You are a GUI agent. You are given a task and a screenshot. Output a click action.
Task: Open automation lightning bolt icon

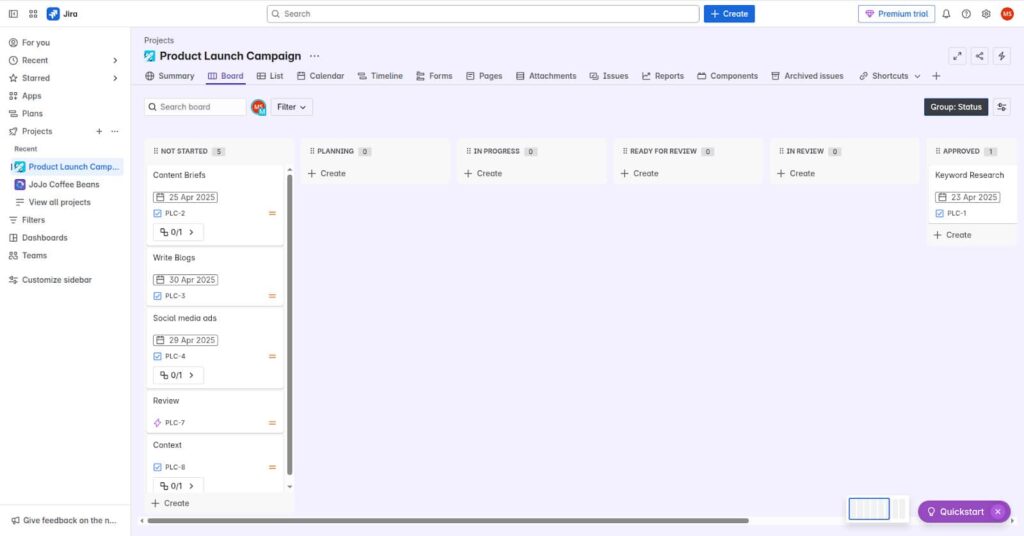1002,56
